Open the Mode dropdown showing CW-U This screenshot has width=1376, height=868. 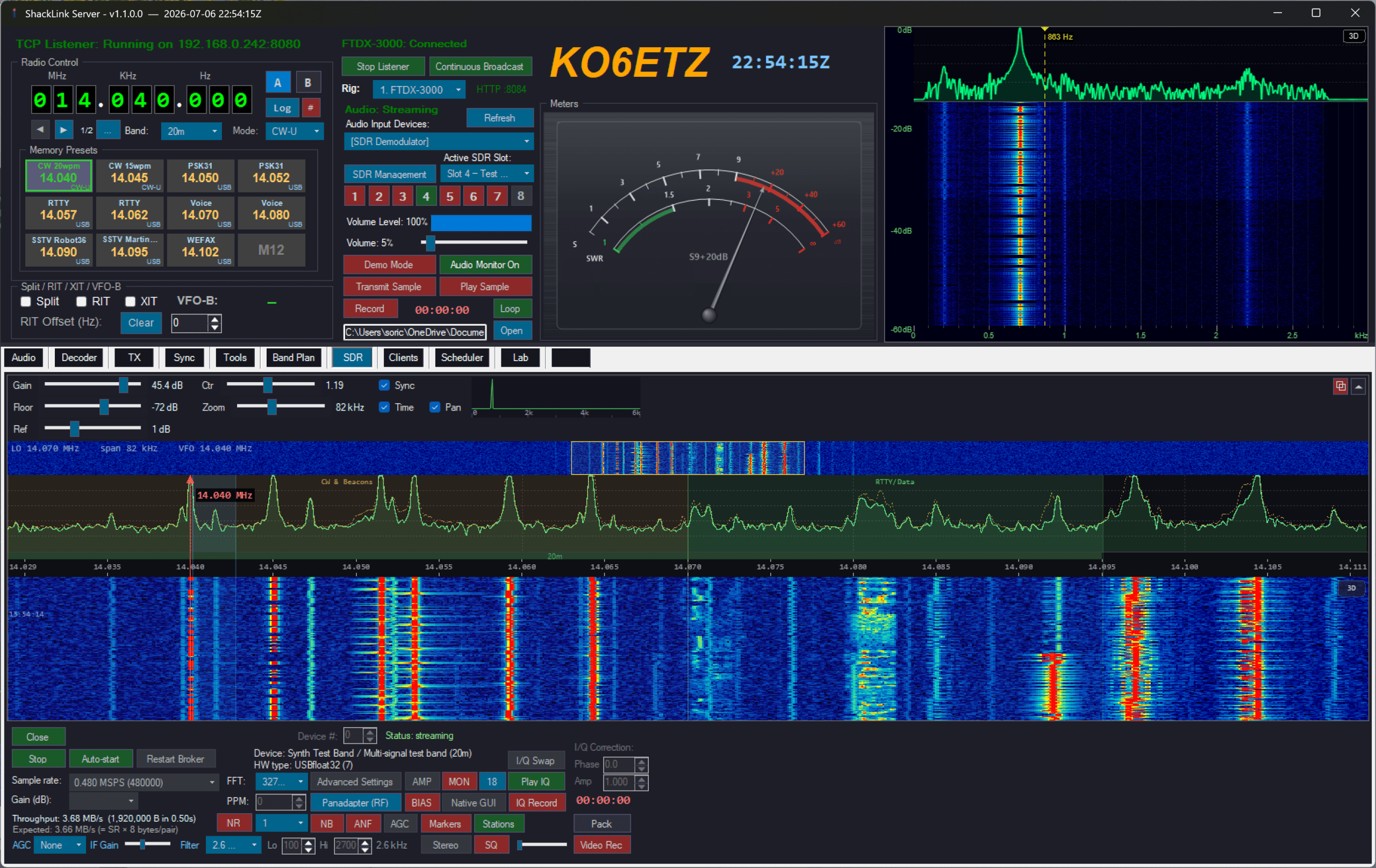[x=295, y=131]
